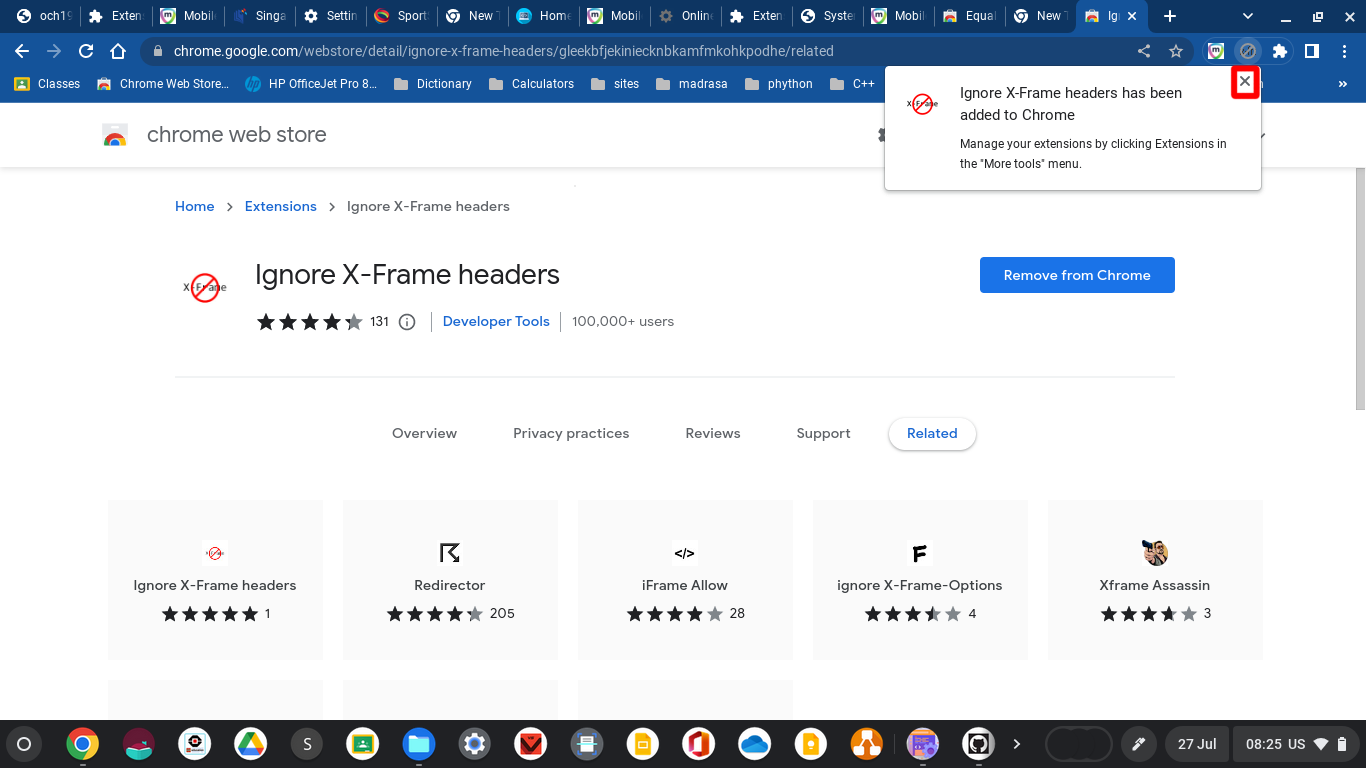Switch to the Home tab
Viewport: 1366px width, 768px height.
pos(545,16)
